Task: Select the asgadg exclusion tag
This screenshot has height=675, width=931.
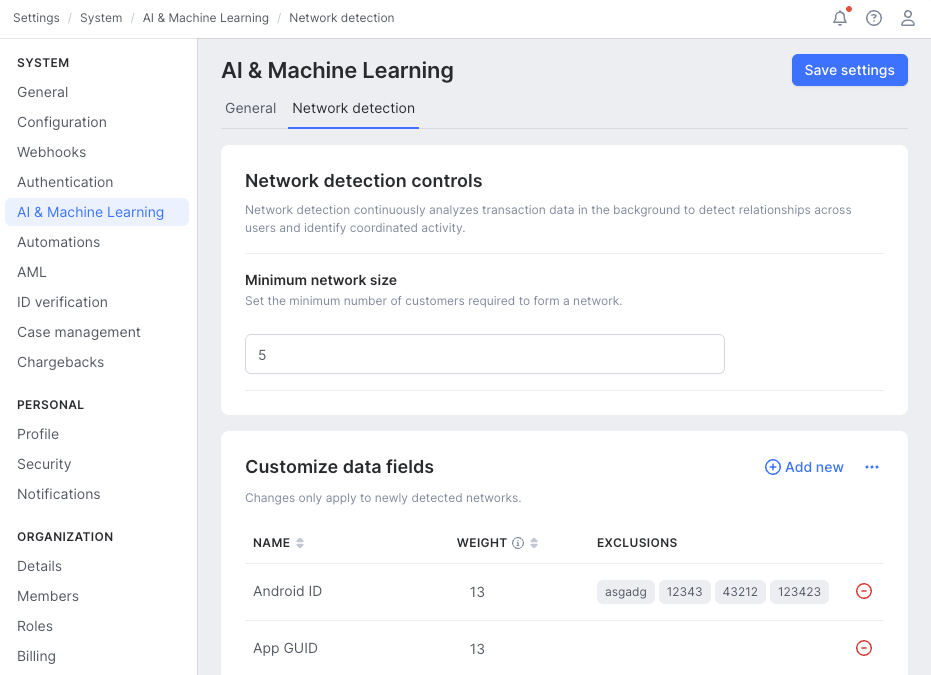Action: click(626, 592)
